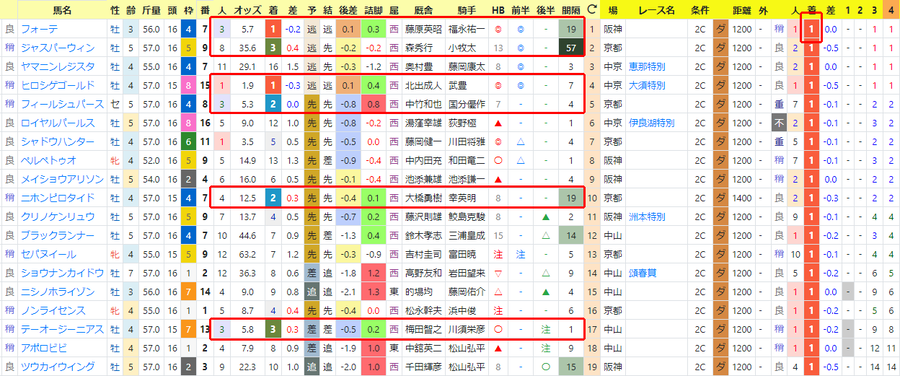Screen dimensions: 900x376
Task: Sort by 詰脚 column header
Action: (373, 10)
